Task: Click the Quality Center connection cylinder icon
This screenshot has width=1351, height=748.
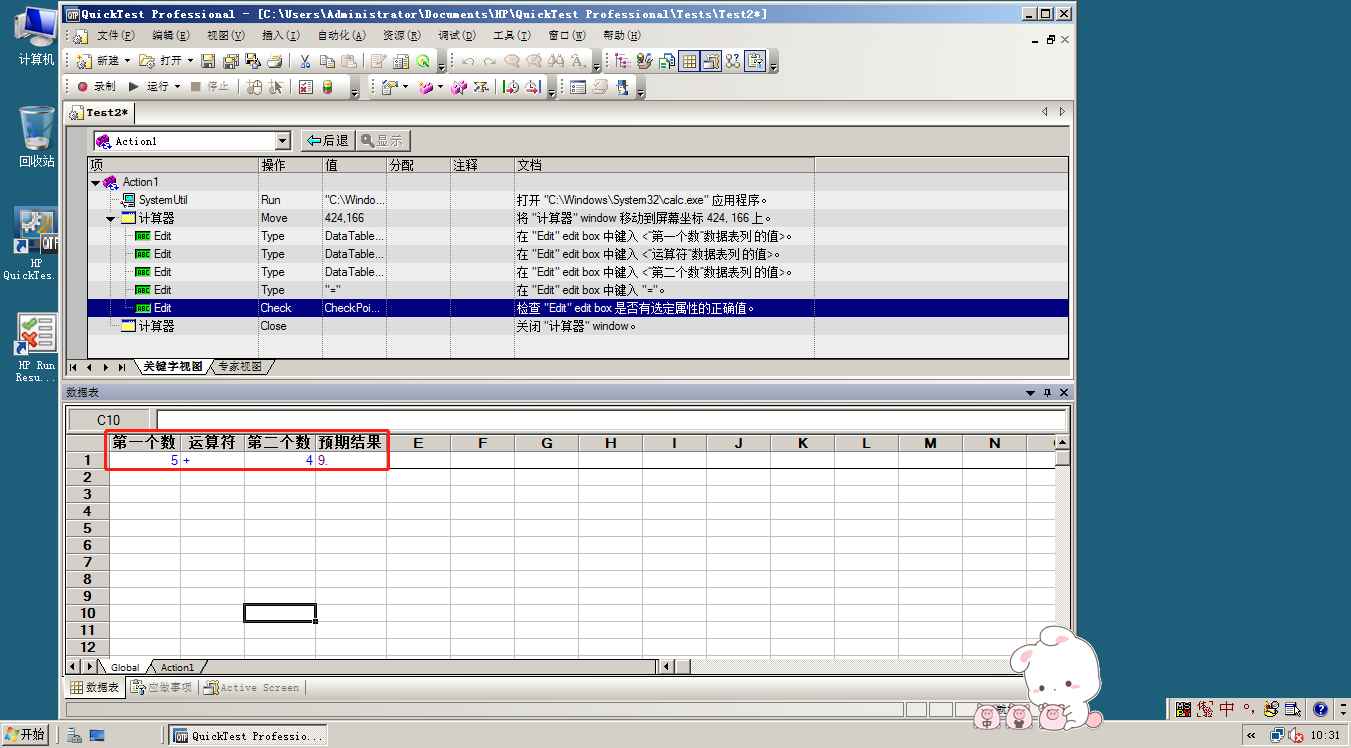Action: pyautogui.click(x=327, y=87)
